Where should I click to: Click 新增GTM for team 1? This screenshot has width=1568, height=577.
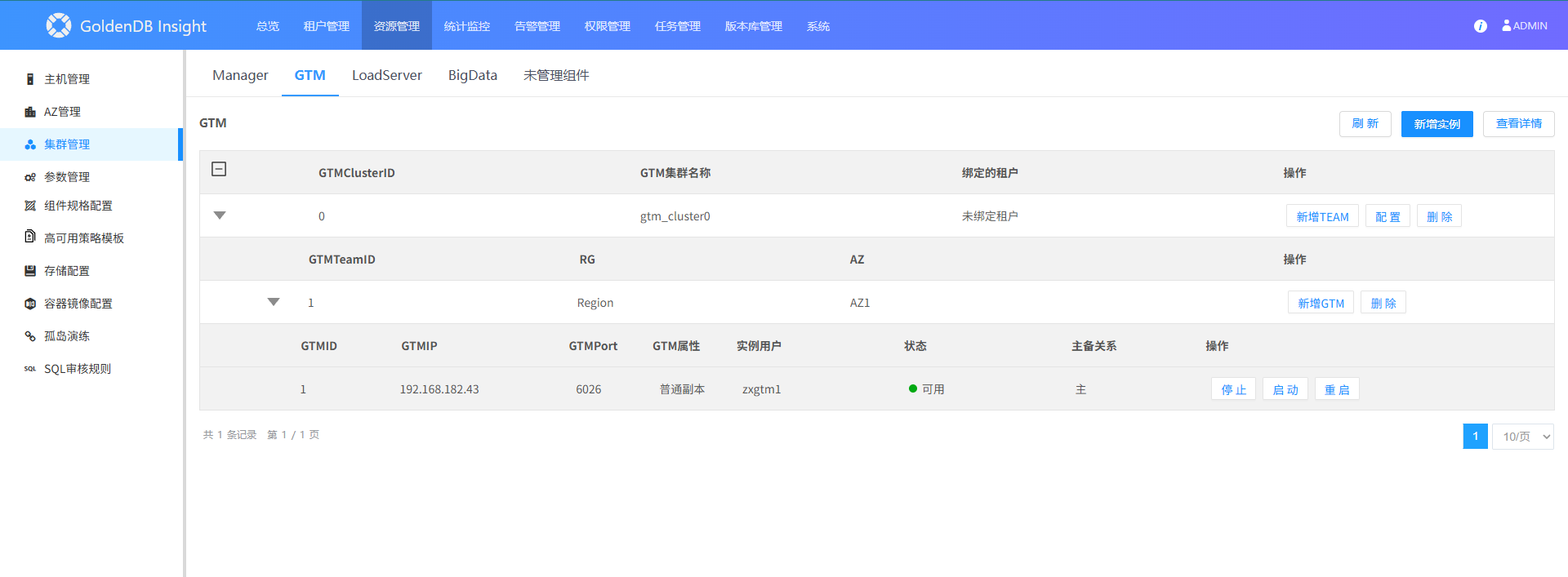[x=1321, y=303]
